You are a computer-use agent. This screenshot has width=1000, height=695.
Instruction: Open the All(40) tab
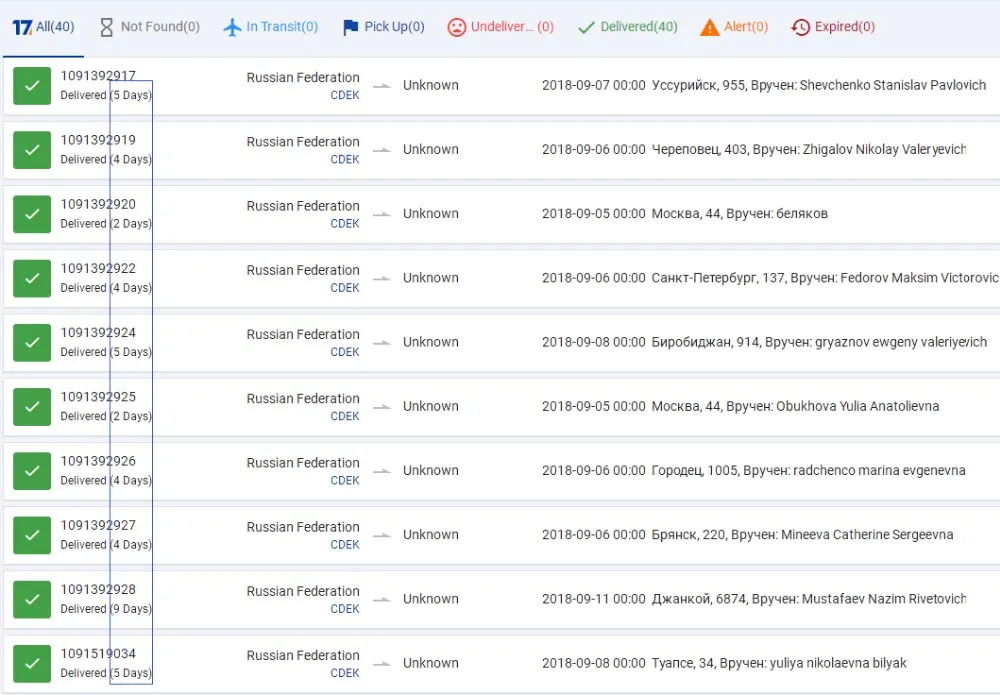coord(43,27)
